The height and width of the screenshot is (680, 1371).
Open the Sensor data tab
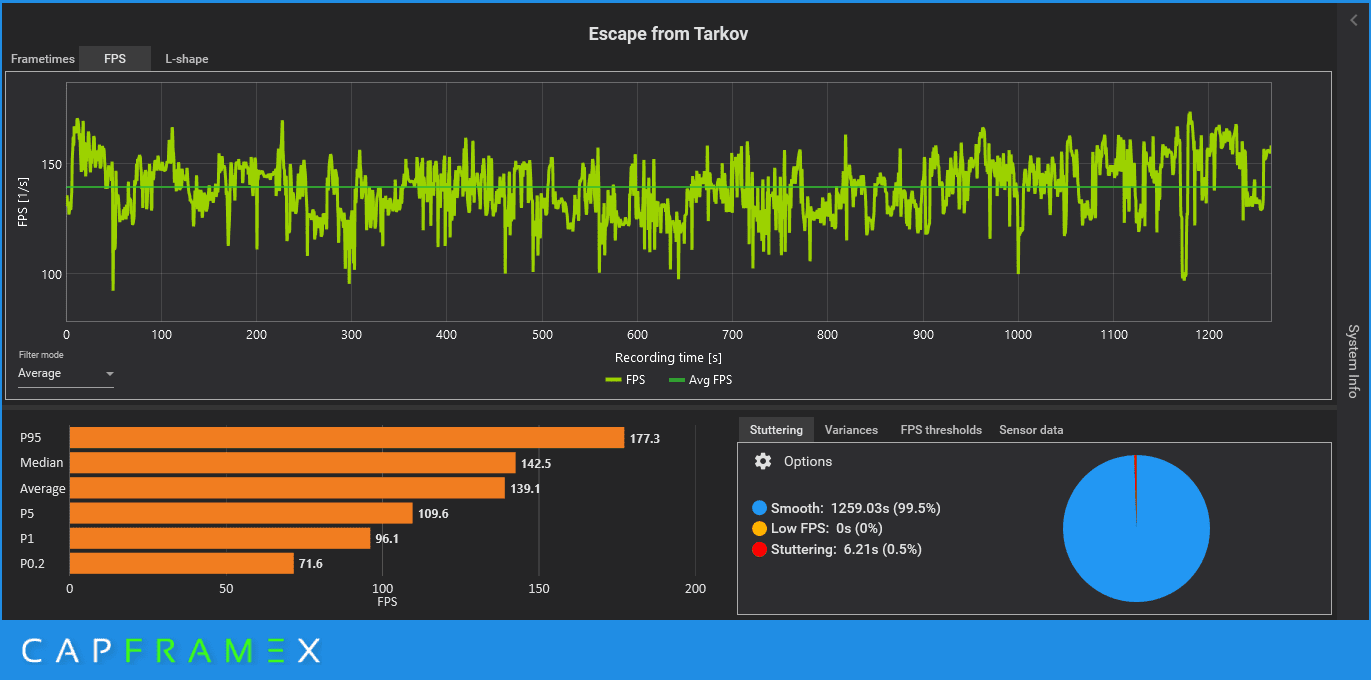pyautogui.click(x=1031, y=430)
